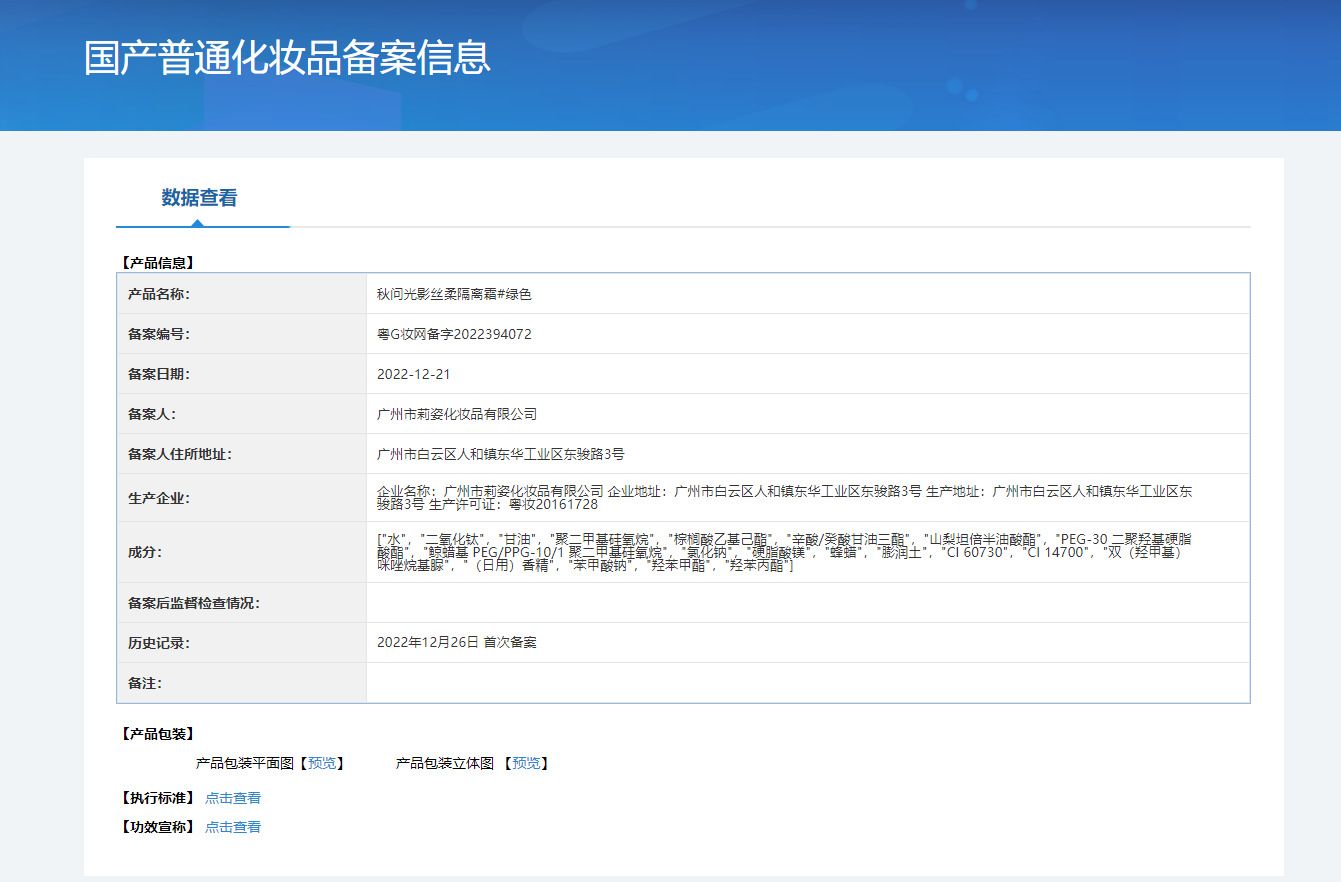Screen dimensions: 1341x882
Task: Click the 生产企业 details text
Action: click(x=780, y=498)
